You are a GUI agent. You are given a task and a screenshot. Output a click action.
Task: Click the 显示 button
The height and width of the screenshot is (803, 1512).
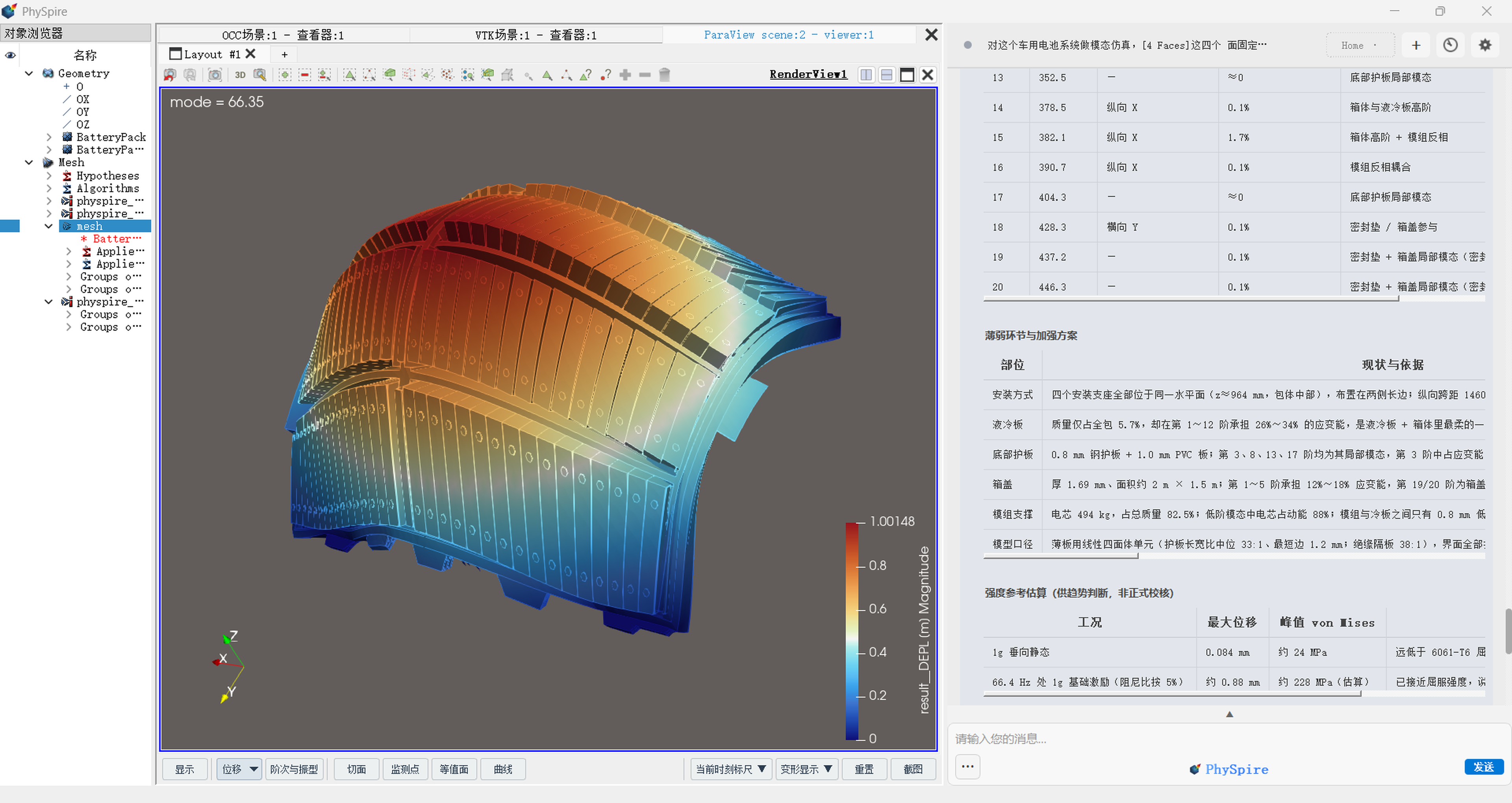(184, 769)
